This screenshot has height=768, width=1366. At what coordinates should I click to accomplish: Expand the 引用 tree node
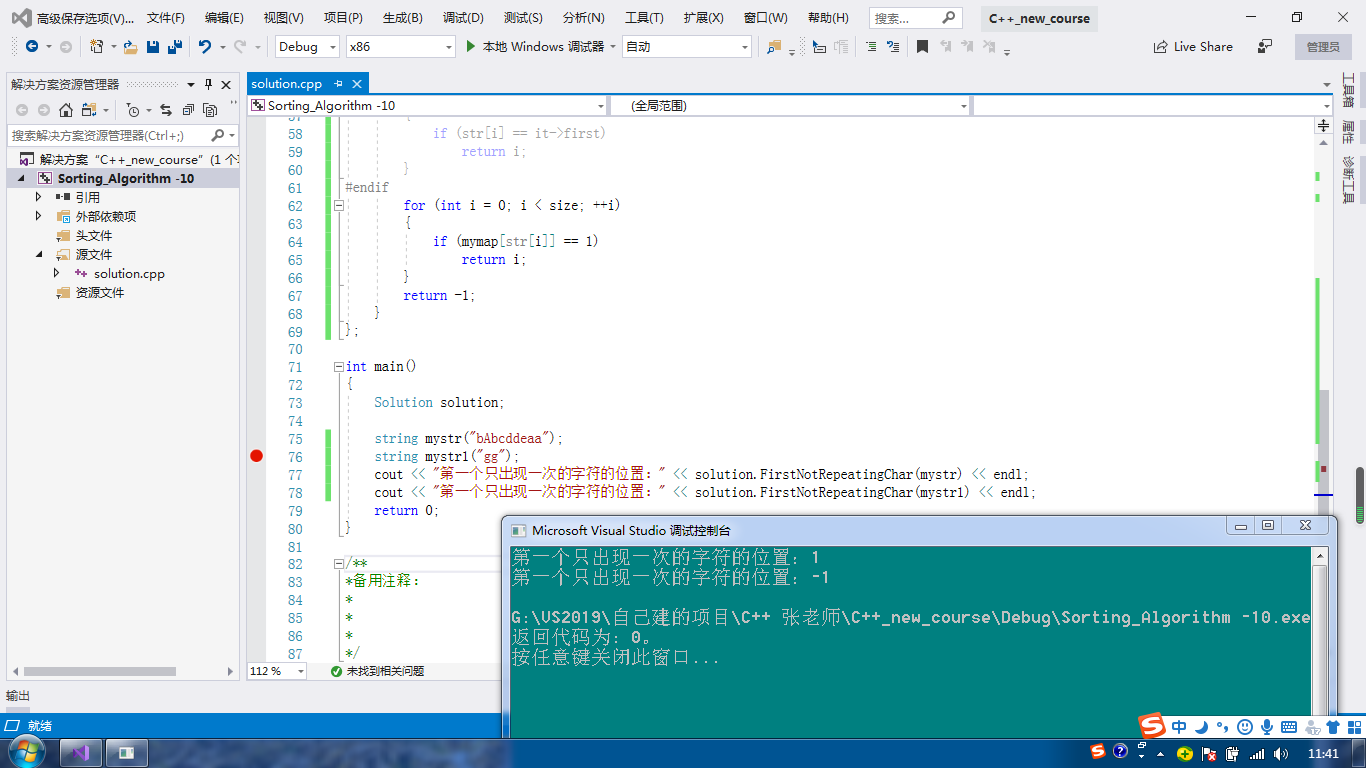39,197
